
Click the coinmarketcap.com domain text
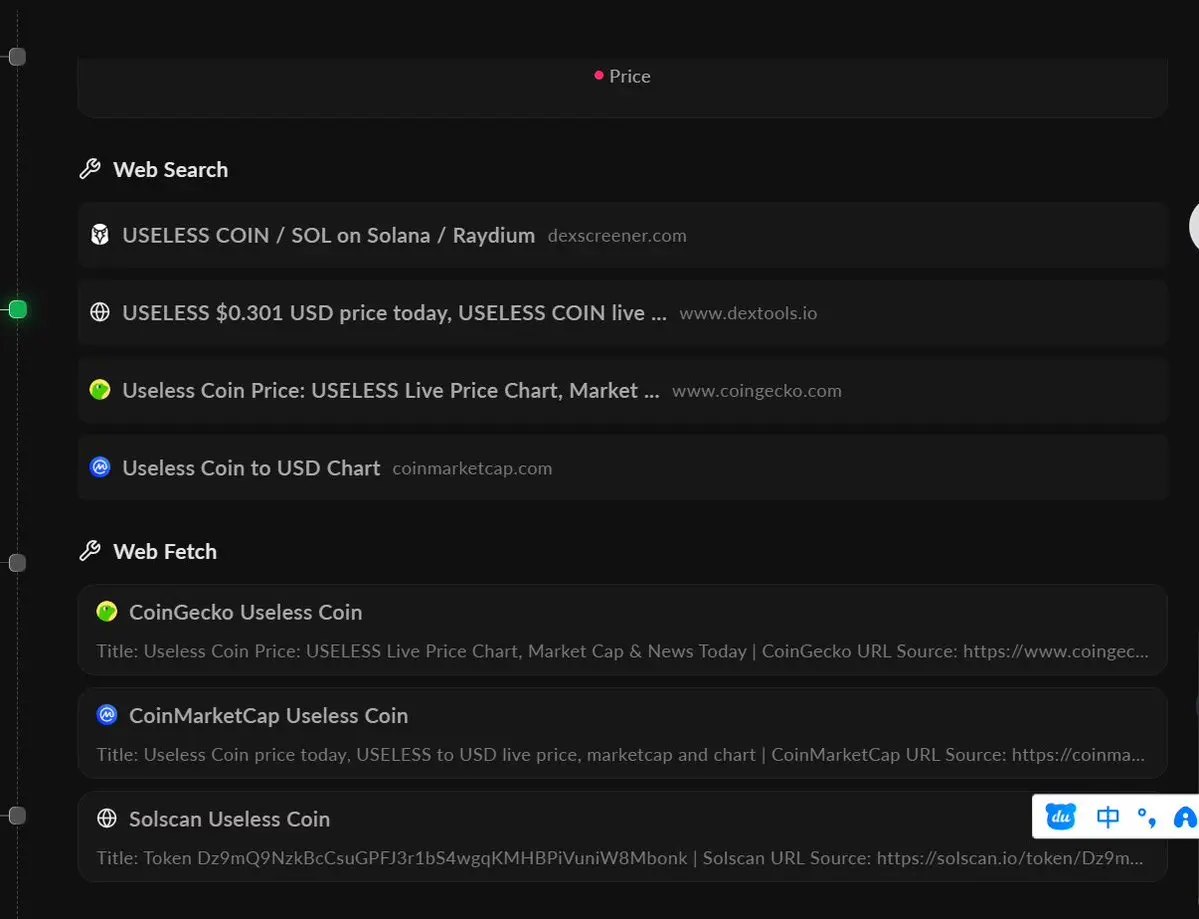pyautogui.click(x=472, y=468)
